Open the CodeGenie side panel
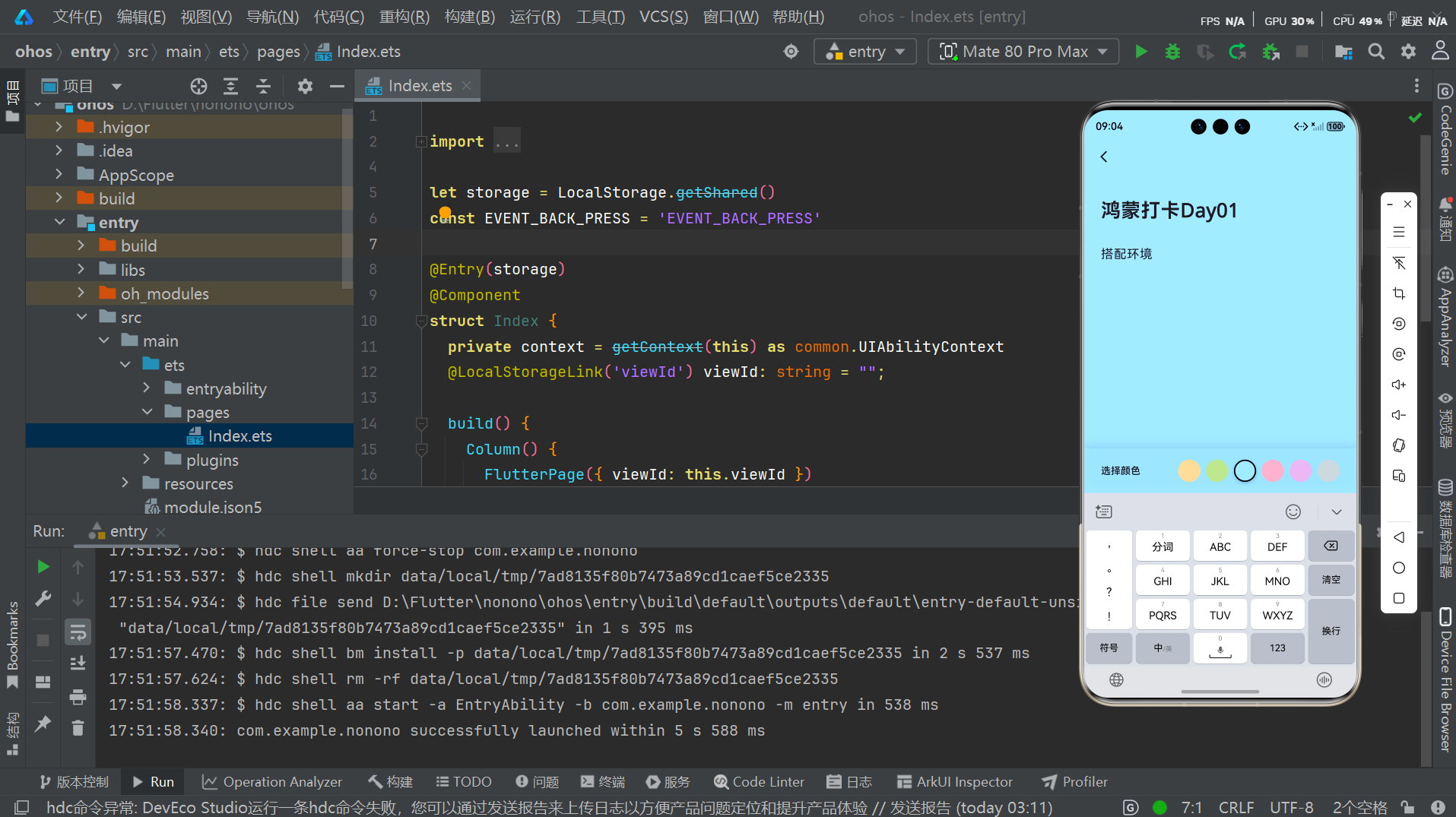This screenshot has width=1456, height=817. [1445, 129]
